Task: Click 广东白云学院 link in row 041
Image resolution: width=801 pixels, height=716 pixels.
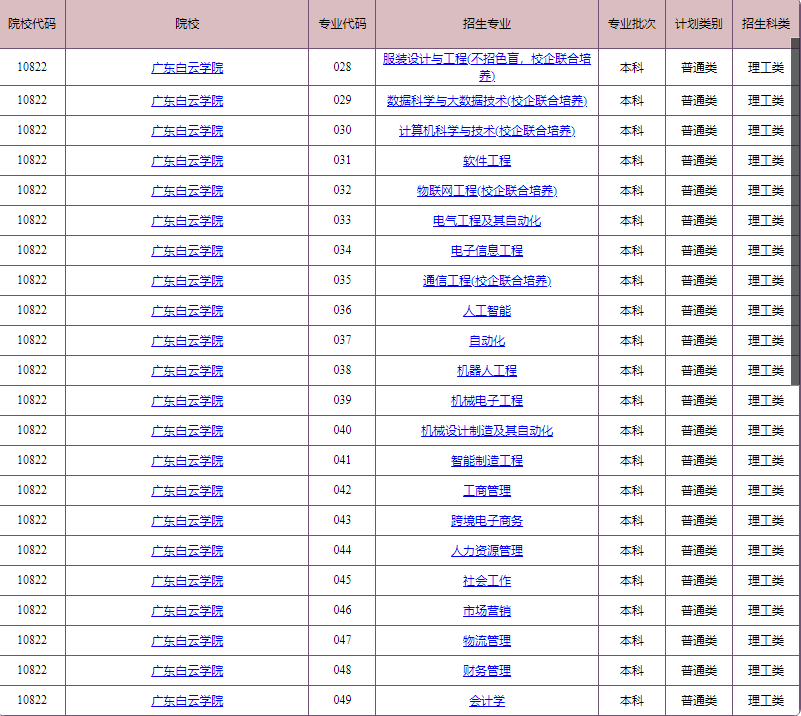Action: [187, 461]
